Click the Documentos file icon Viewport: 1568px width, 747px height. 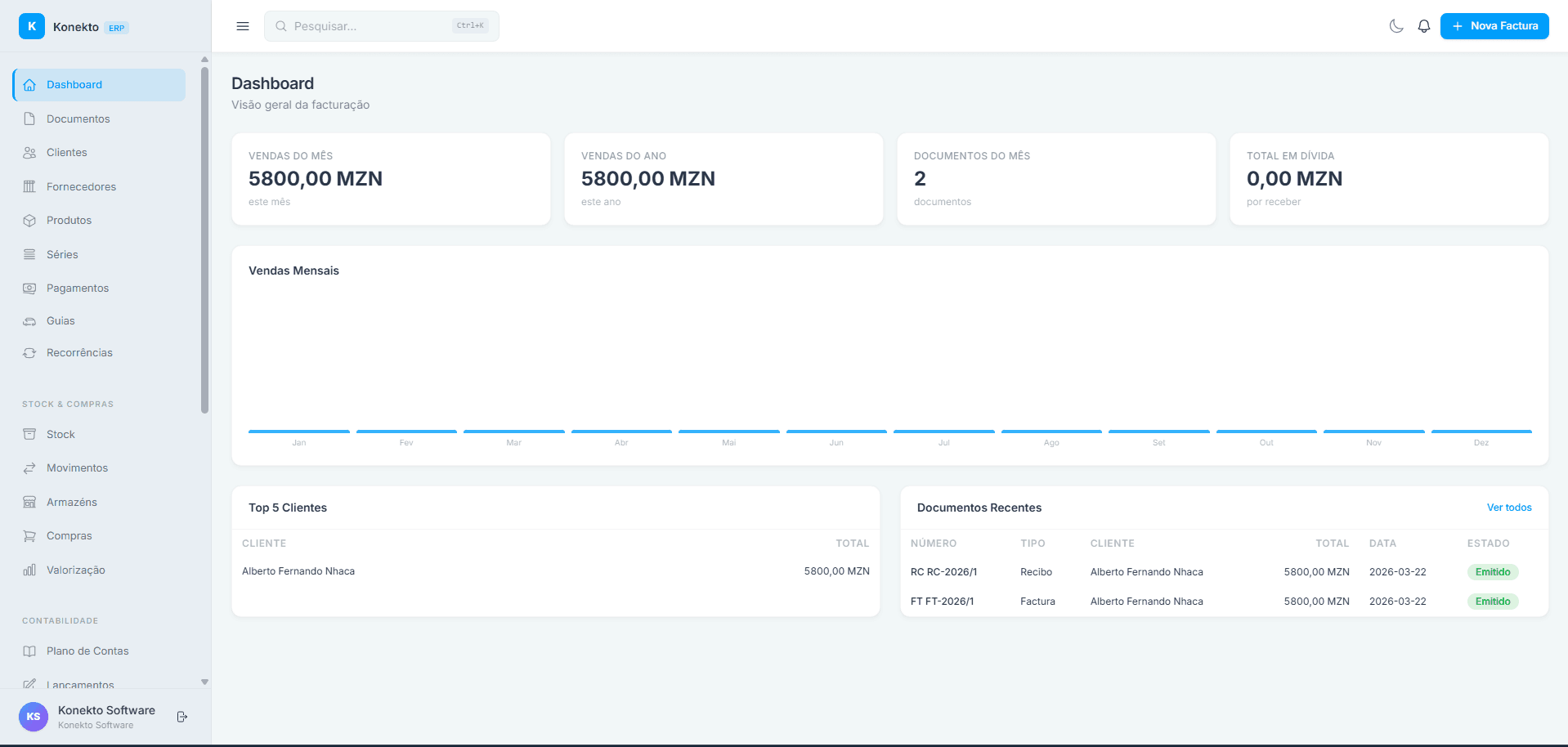pos(29,119)
